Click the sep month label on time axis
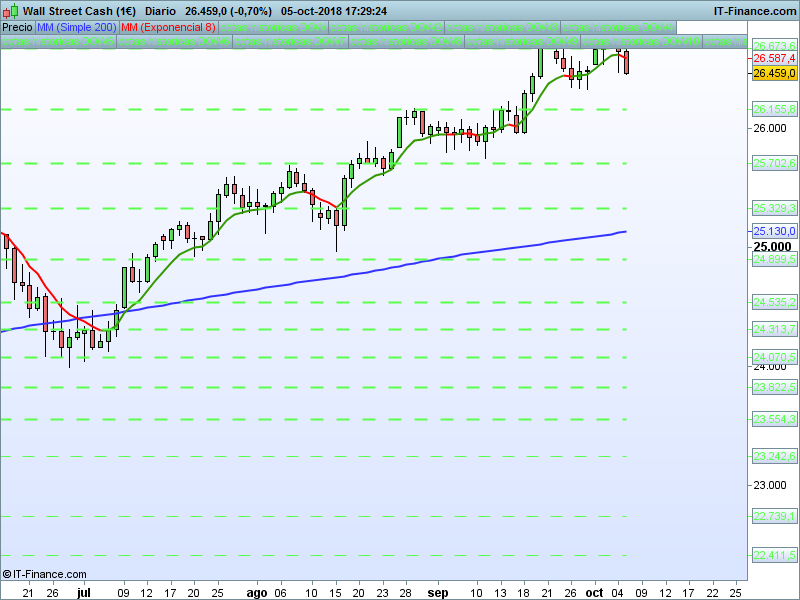The height and width of the screenshot is (600, 800). coord(438,593)
